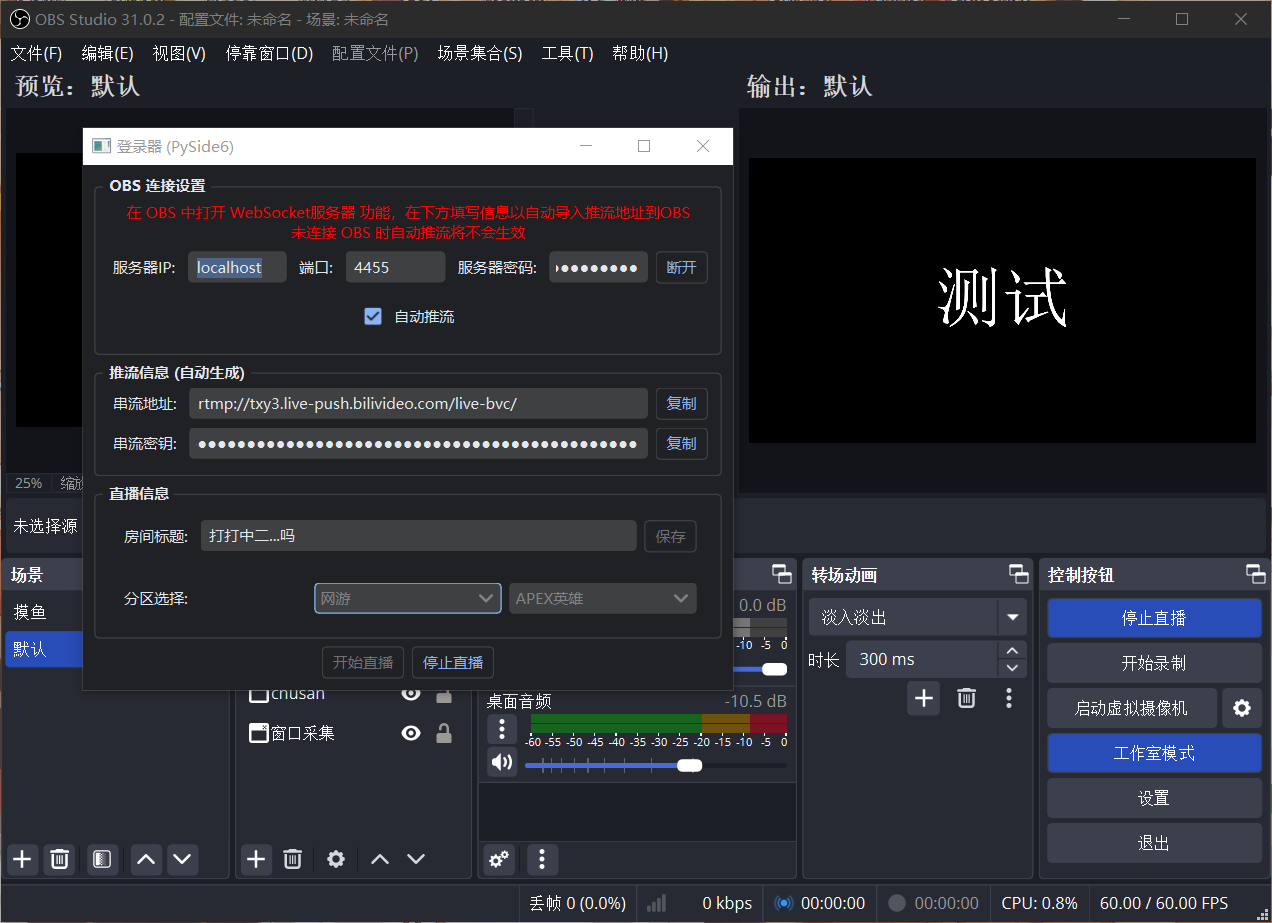Open the 文件(F) menu
The height and width of the screenshot is (923, 1272).
tap(36, 53)
